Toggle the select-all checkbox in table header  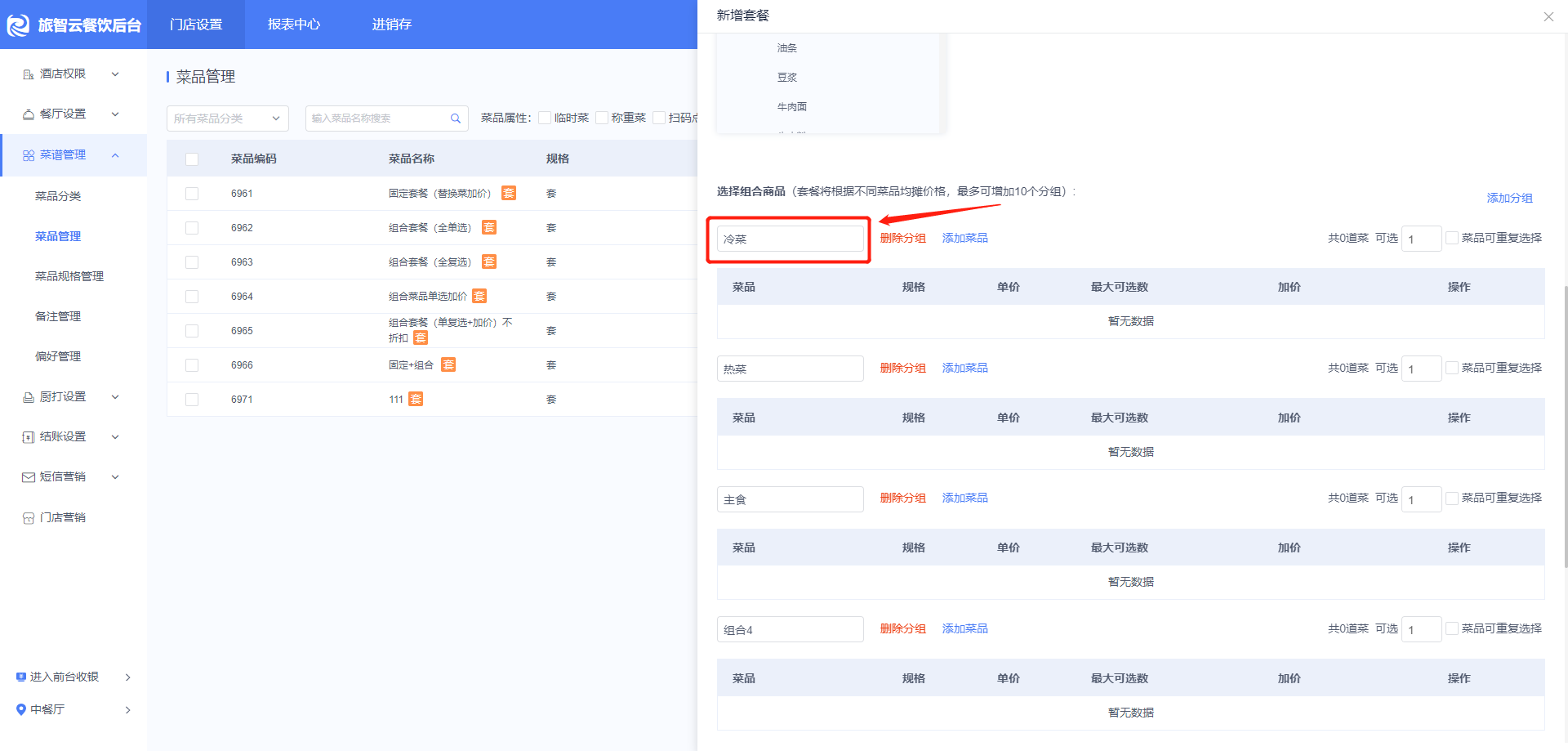[x=192, y=159]
